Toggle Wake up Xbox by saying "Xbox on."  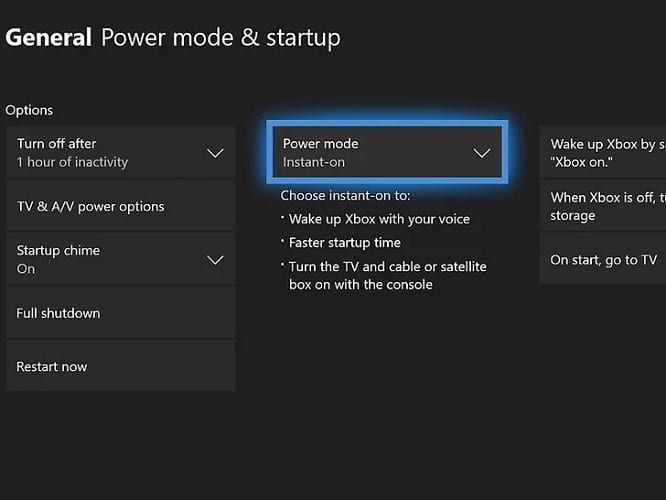[603, 153]
